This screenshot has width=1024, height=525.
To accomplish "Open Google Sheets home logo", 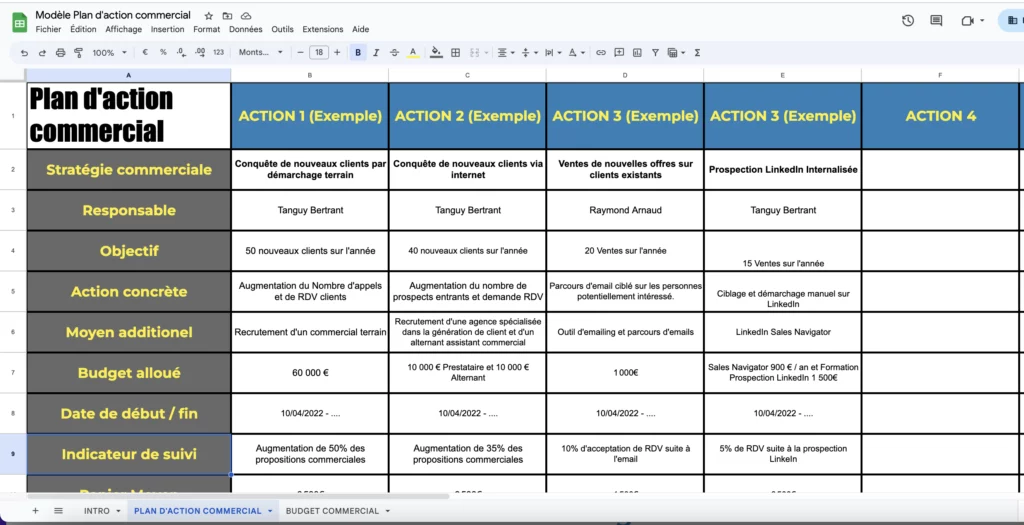I will pos(19,24).
